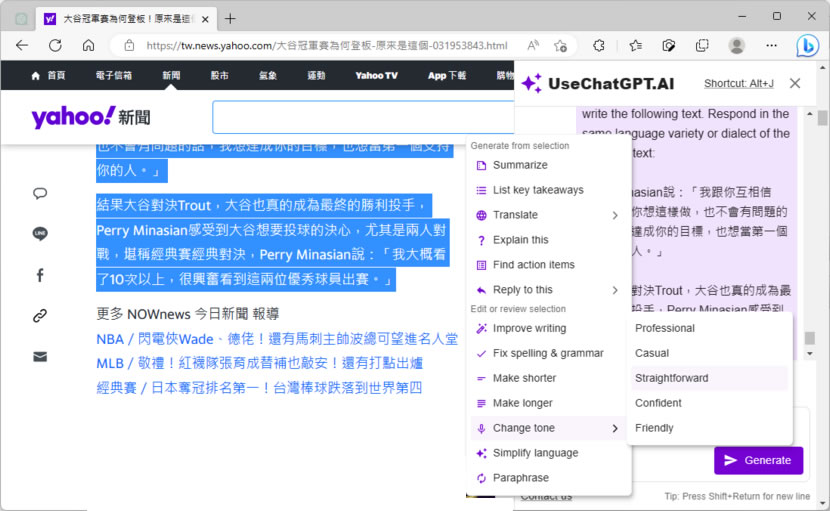The width and height of the screenshot is (830, 511).
Task: Open browser essentials shield-heart icon
Action: [669, 46]
